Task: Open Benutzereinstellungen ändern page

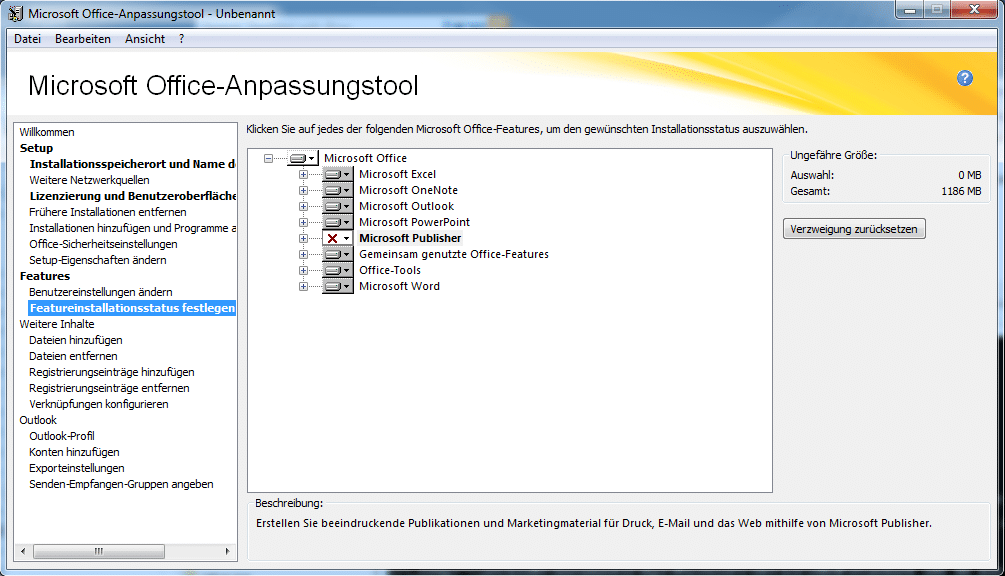Action: tap(101, 292)
